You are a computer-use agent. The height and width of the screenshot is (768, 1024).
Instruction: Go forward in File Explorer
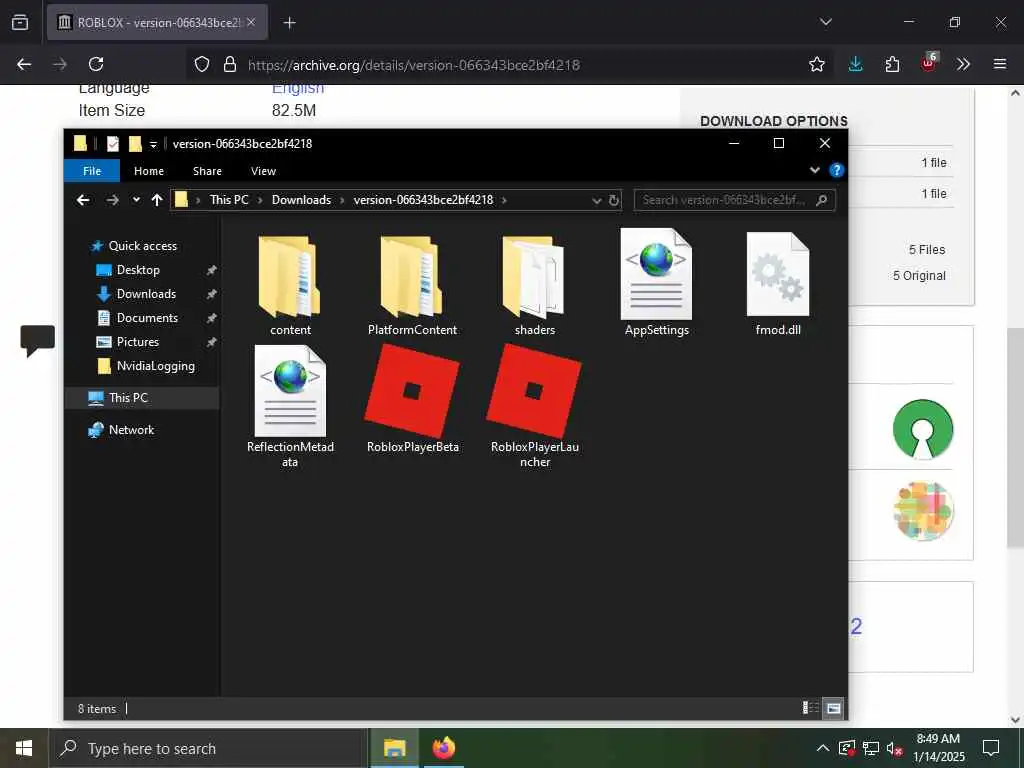112,200
